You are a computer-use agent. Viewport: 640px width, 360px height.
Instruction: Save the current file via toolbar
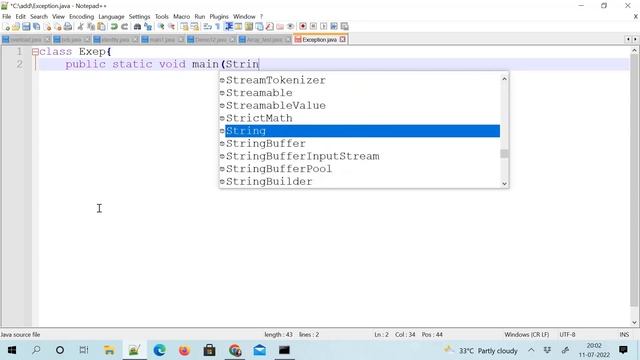[26, 27]
